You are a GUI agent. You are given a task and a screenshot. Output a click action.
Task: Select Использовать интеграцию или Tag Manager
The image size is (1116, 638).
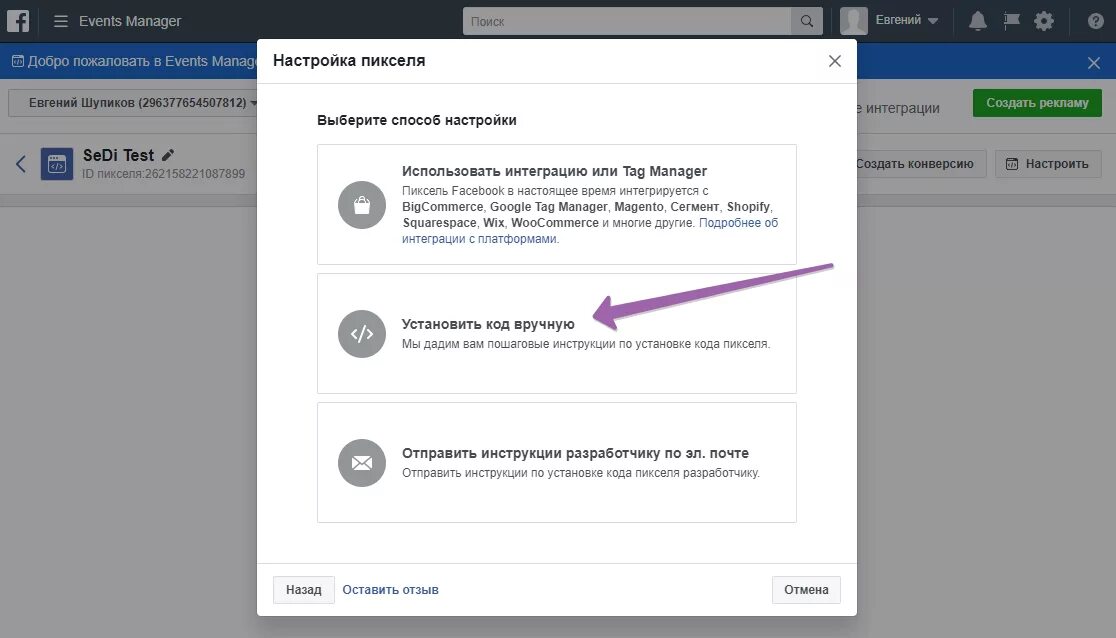tap(557, 204)
